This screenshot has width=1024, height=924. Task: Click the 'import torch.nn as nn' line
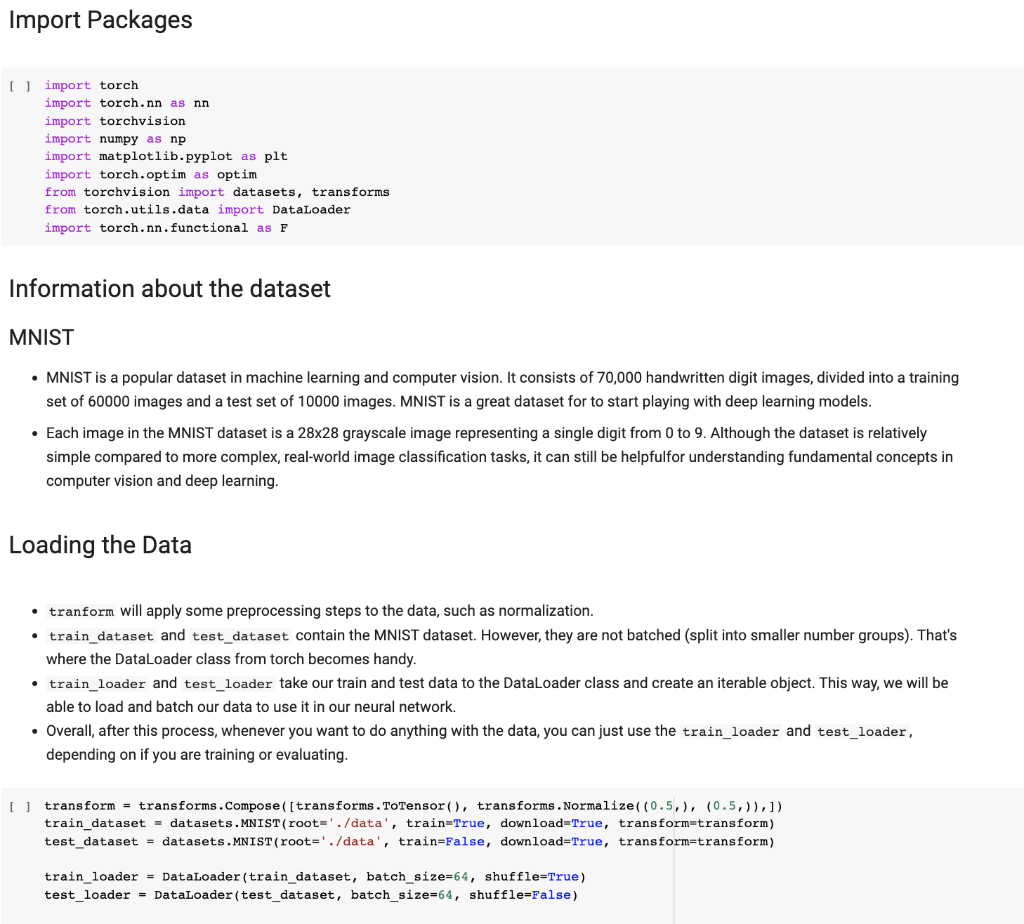[x=127, y=103]
